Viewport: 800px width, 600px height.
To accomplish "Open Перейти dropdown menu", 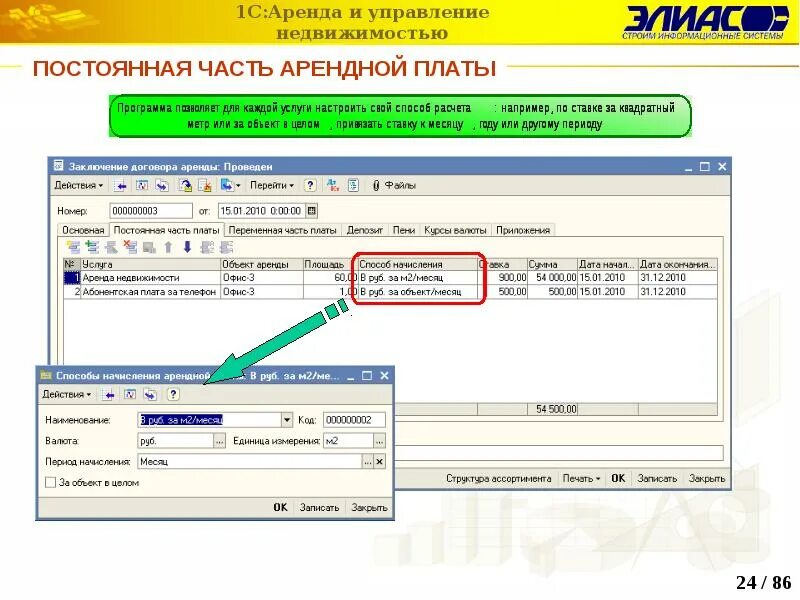I will [x=272, y=186].
